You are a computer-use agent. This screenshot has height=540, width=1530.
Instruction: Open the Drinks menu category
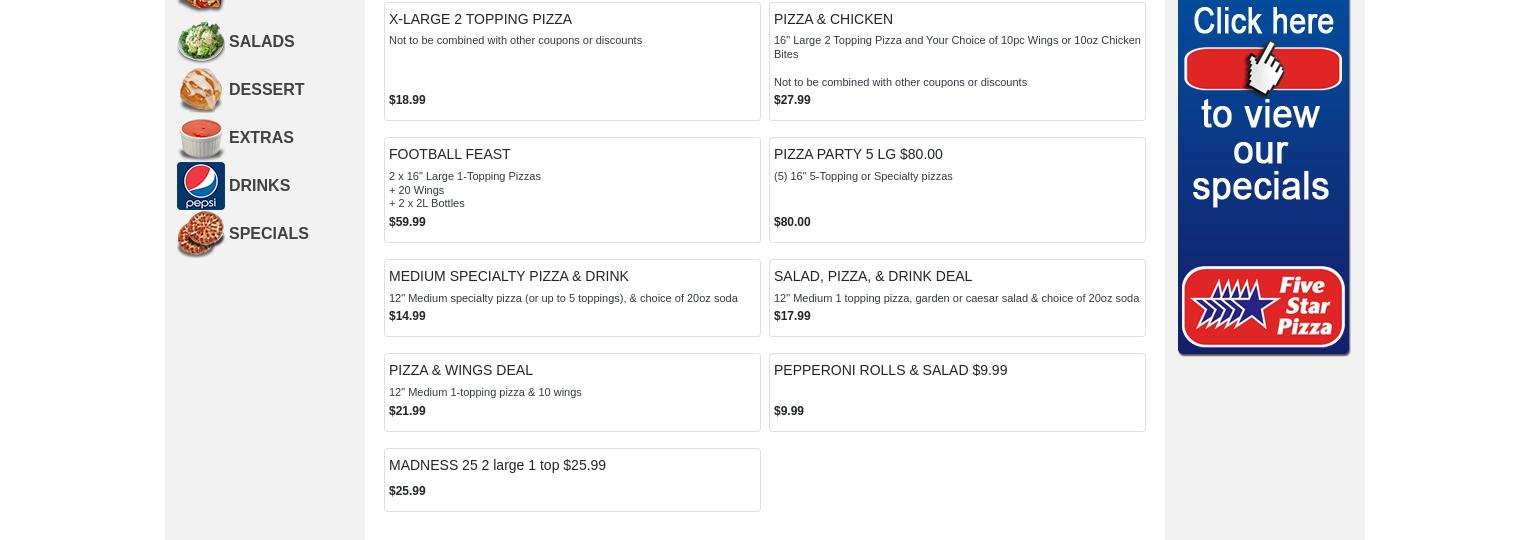[259, 186]
